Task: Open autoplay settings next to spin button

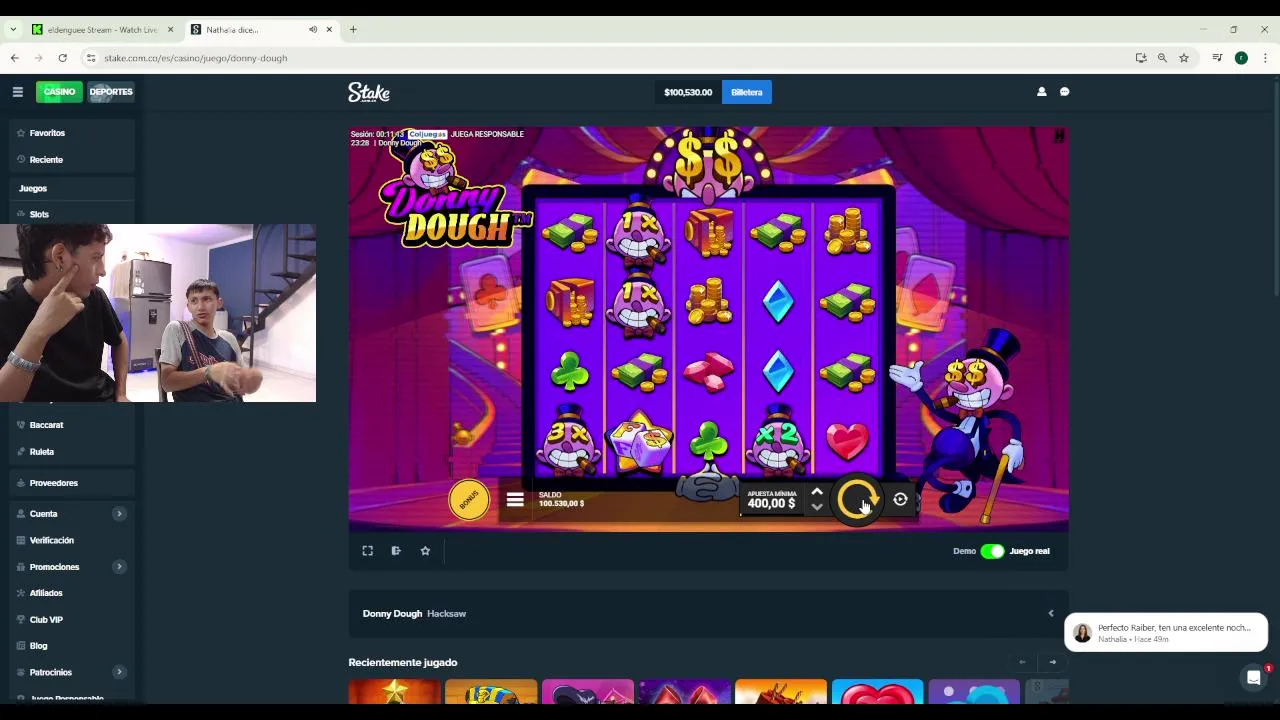Action: (900, 499)
